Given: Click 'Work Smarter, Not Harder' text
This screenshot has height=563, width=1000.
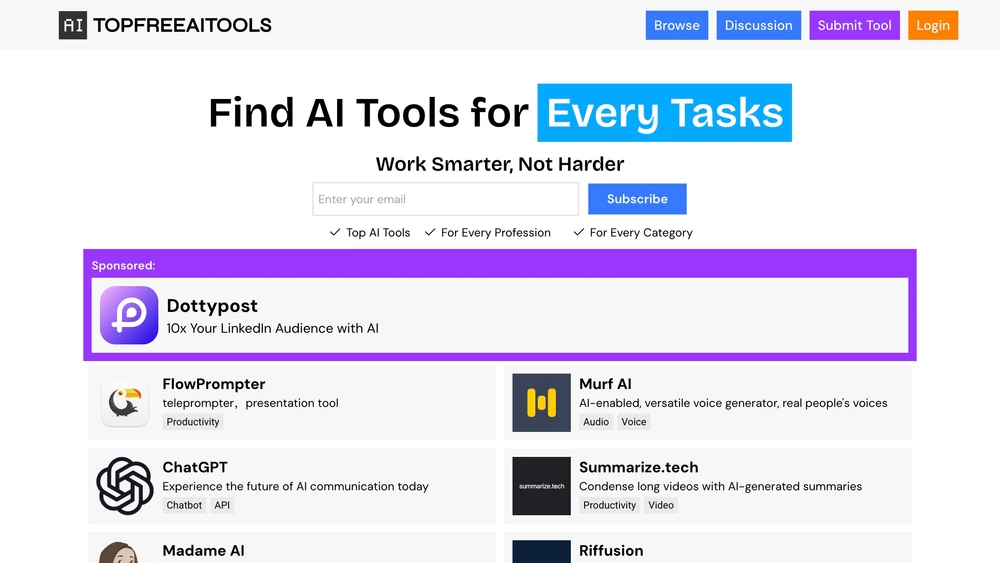Looking at the screenshot, I should point(499,164).
